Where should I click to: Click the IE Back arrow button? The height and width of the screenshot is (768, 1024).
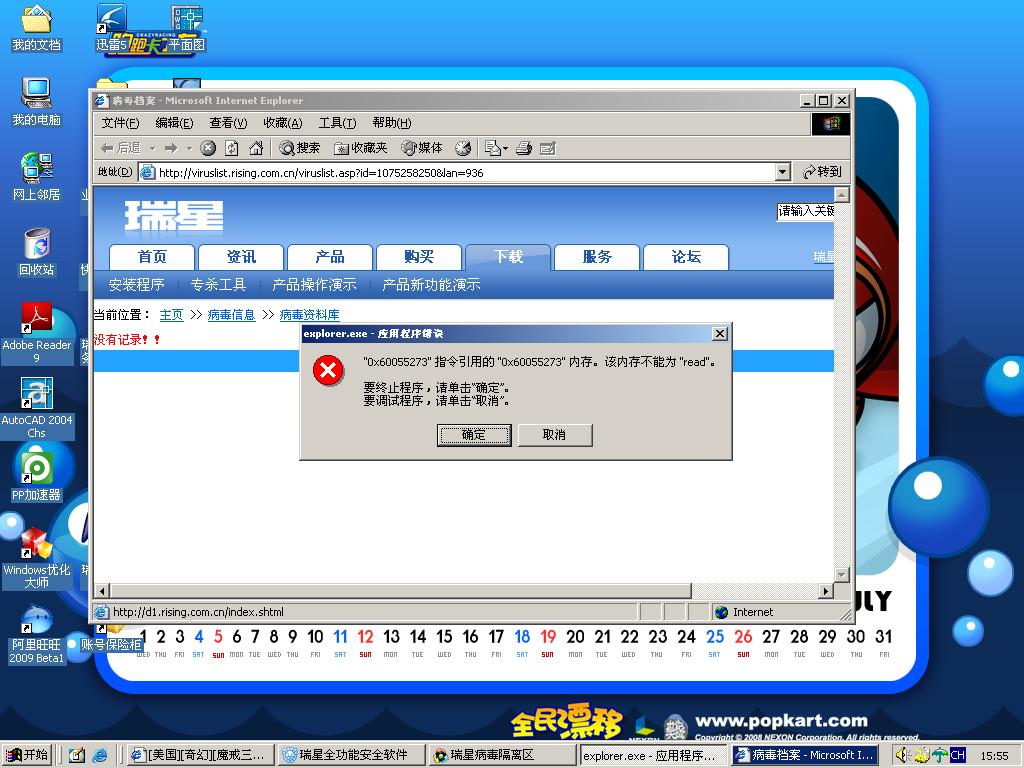pos(120,148)
